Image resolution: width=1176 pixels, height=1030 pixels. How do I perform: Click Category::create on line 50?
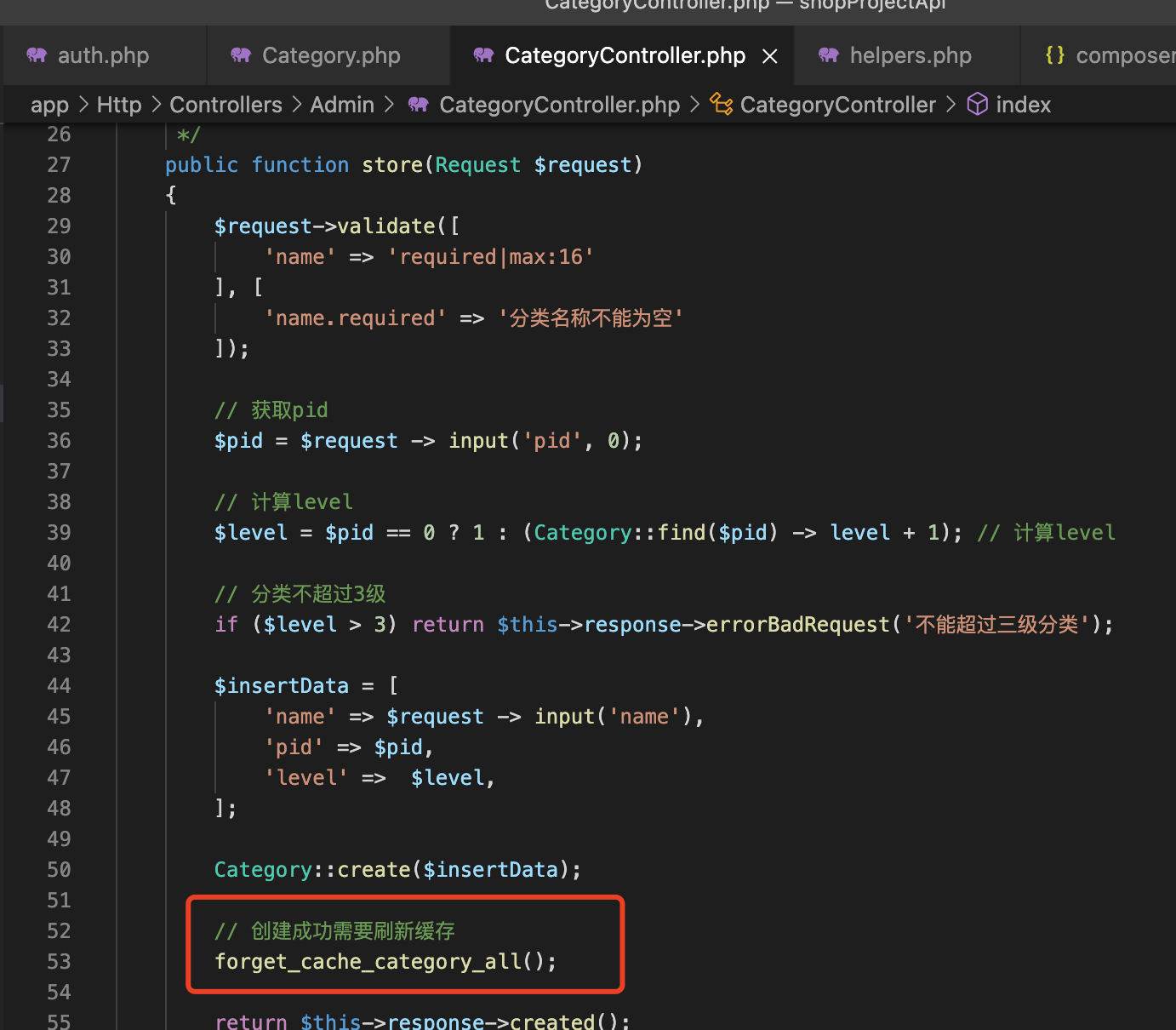click(x=312, y=870)
